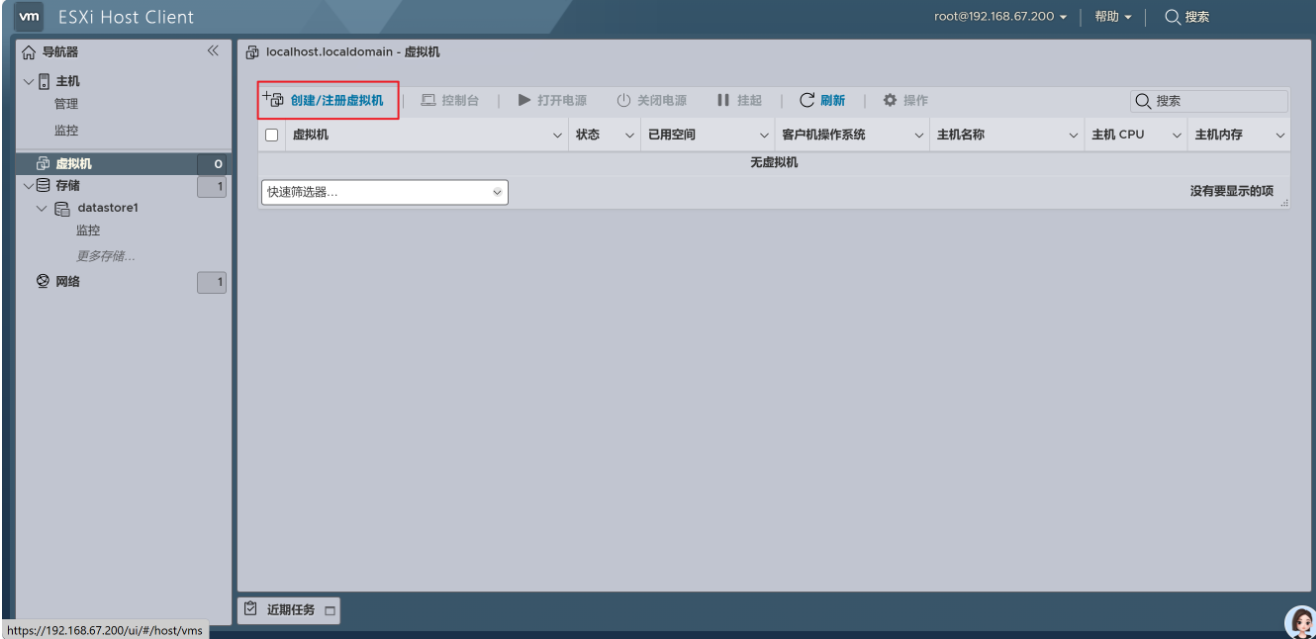Open the Used Space column dropdown arrow

tap(763, 135)
